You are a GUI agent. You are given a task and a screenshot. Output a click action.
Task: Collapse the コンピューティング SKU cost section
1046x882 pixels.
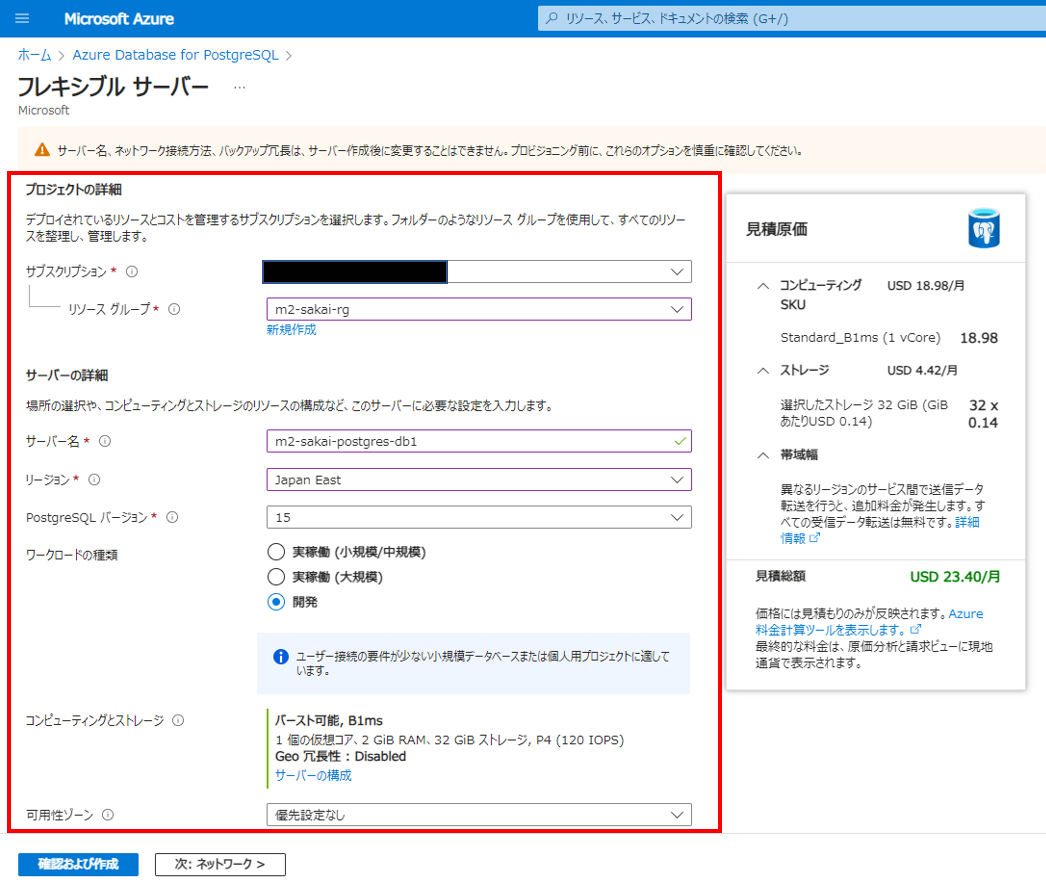[763, 286]
